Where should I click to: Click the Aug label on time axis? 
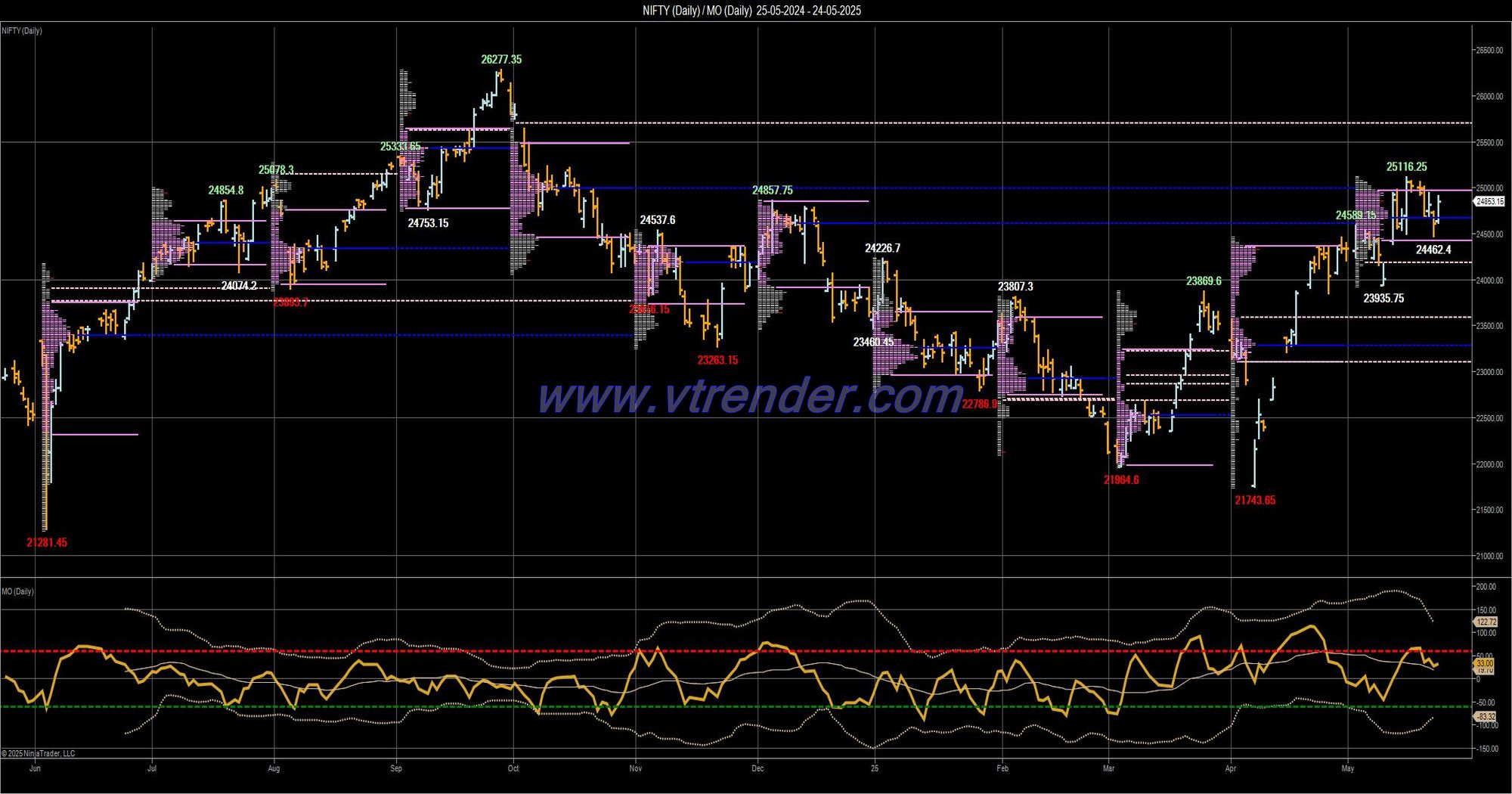tap(274, 769)
